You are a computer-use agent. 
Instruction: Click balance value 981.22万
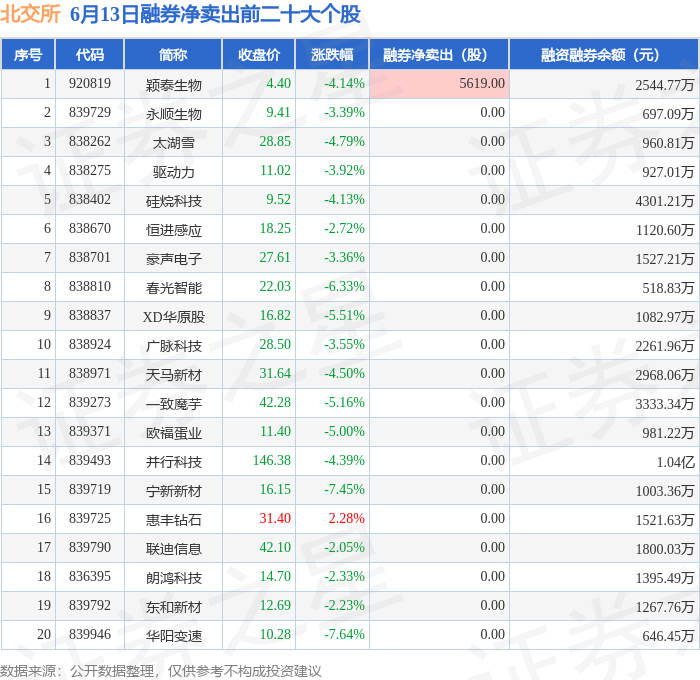click(668, 433)
